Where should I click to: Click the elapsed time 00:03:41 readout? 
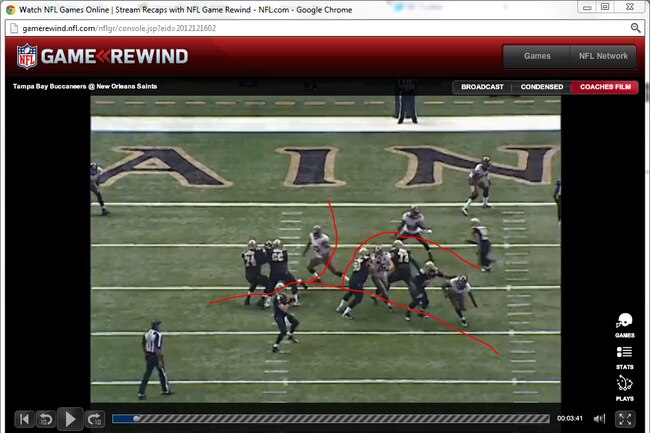coord(570,418)
